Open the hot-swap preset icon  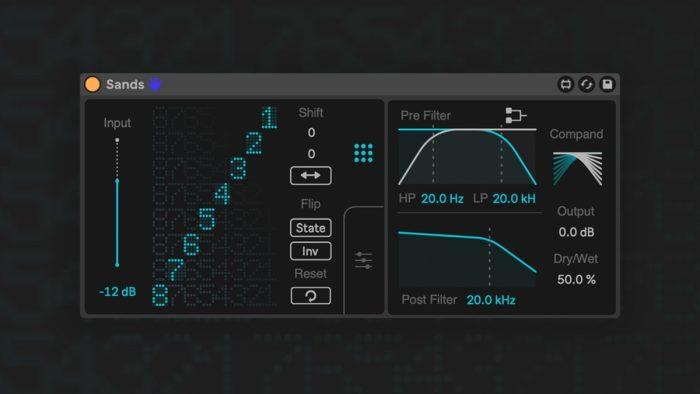566,84
